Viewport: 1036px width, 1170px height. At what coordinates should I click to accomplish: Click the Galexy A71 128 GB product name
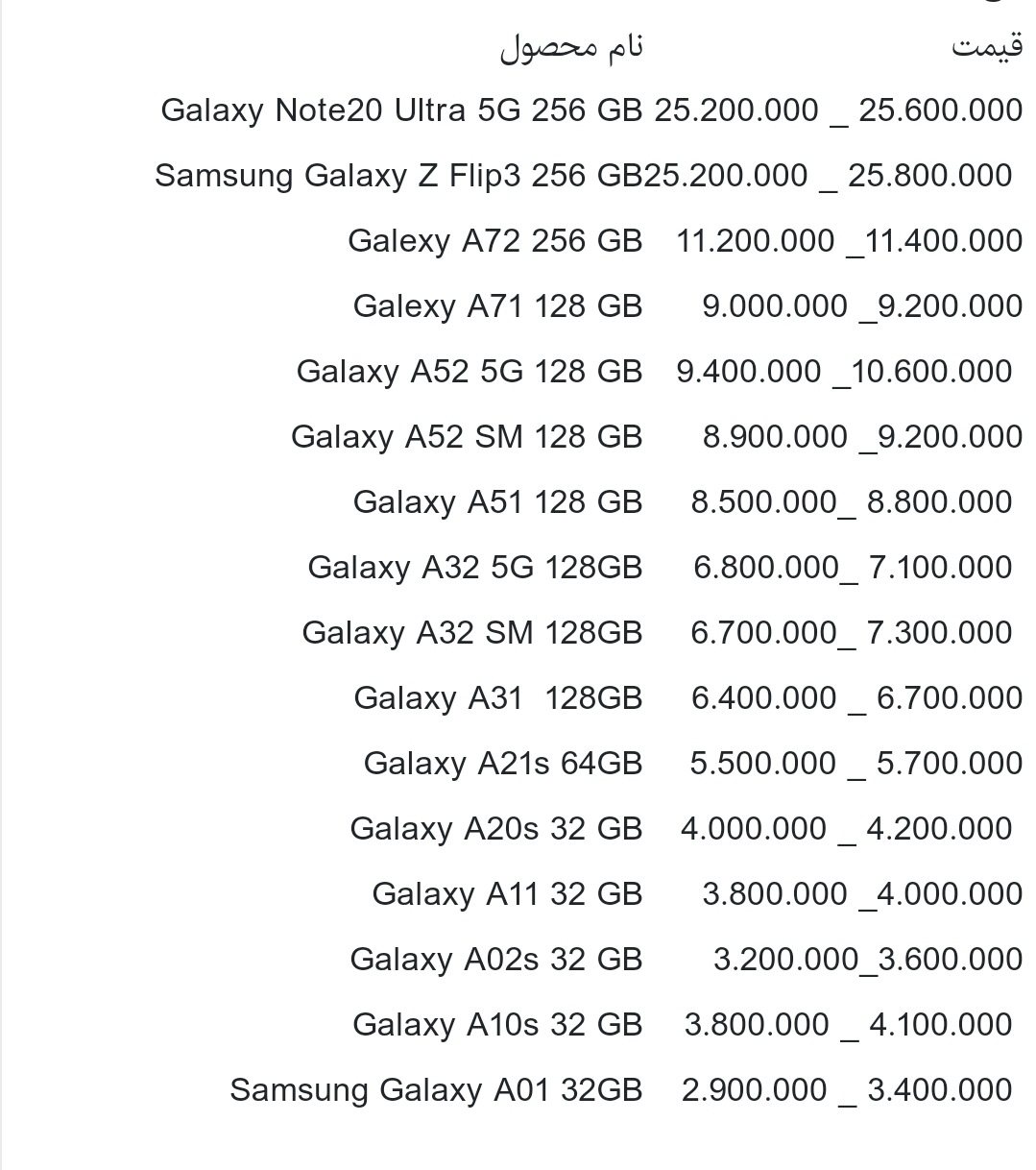point(497,306)
